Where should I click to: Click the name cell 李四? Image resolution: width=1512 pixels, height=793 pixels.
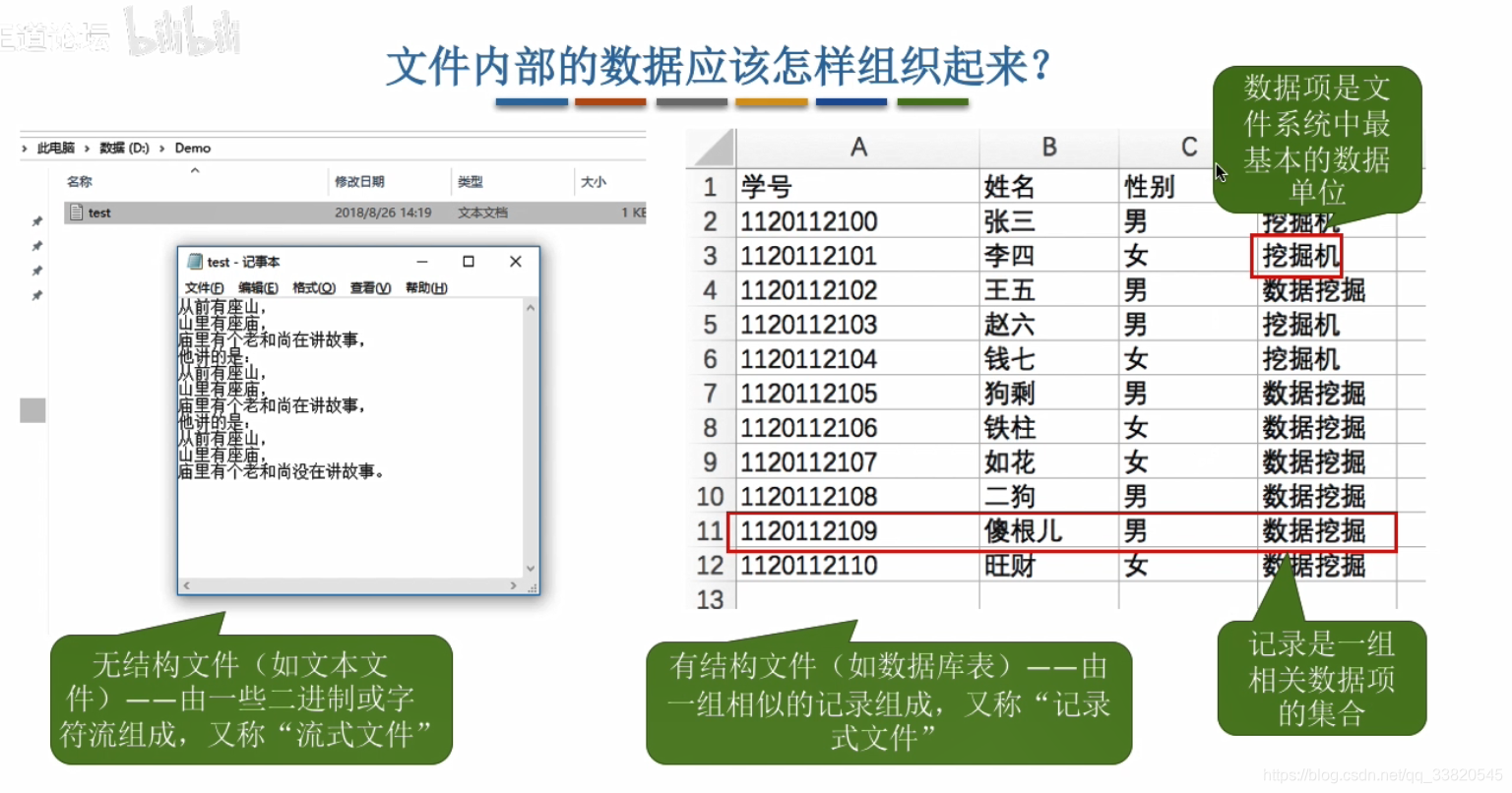click(1049, 256)
